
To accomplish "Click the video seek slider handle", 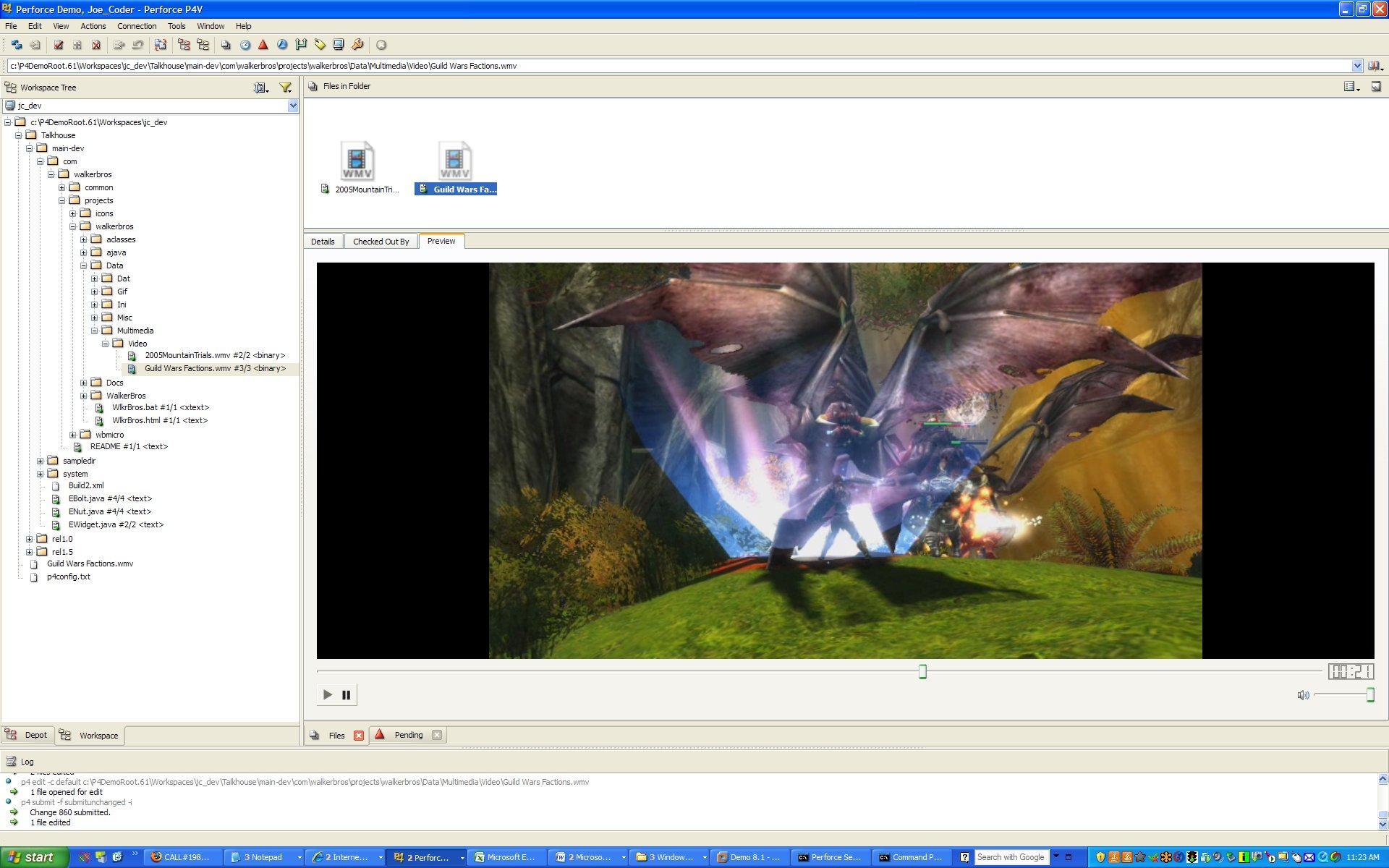I will [922, 672].
